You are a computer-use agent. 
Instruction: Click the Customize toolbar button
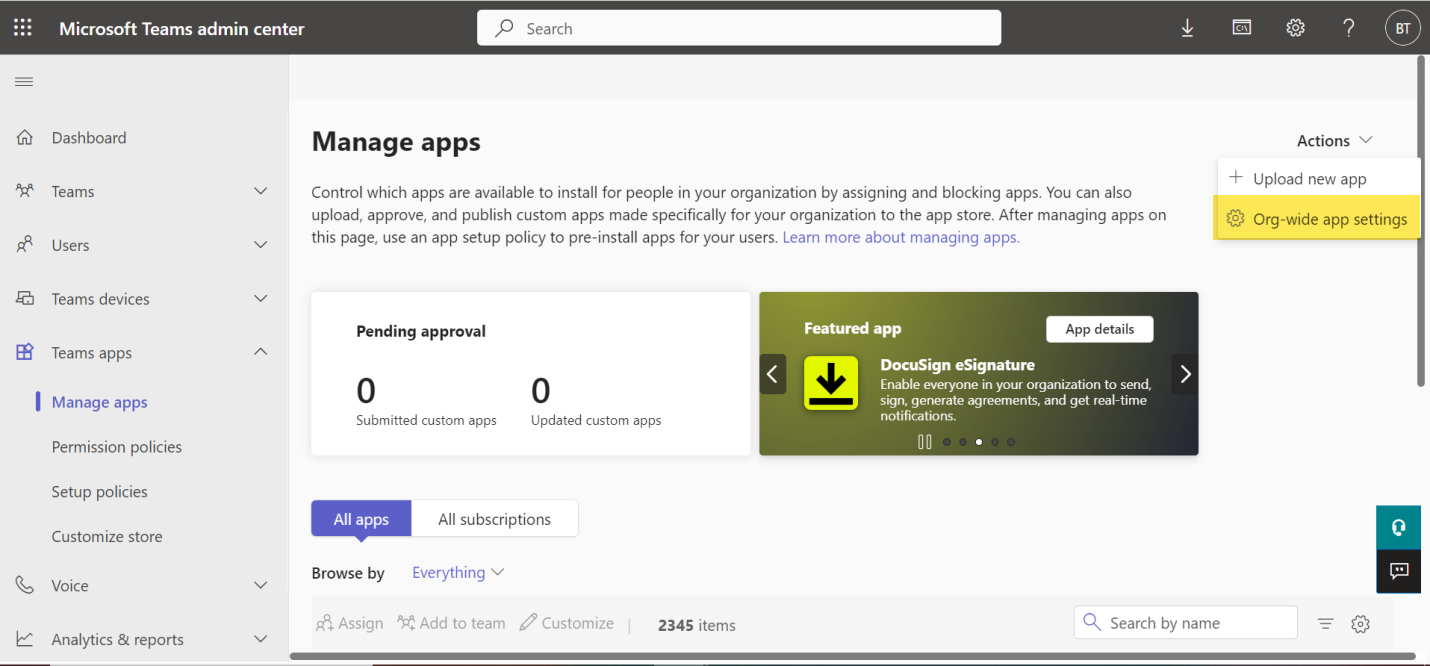click(x=567, y=623)
